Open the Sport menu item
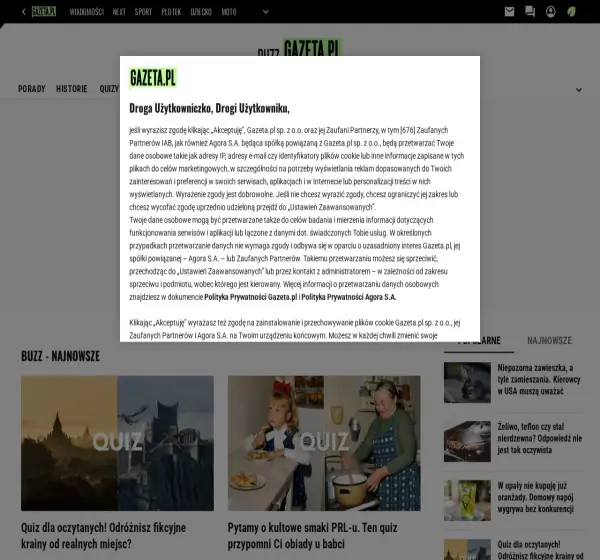 [x=143, y=12]
